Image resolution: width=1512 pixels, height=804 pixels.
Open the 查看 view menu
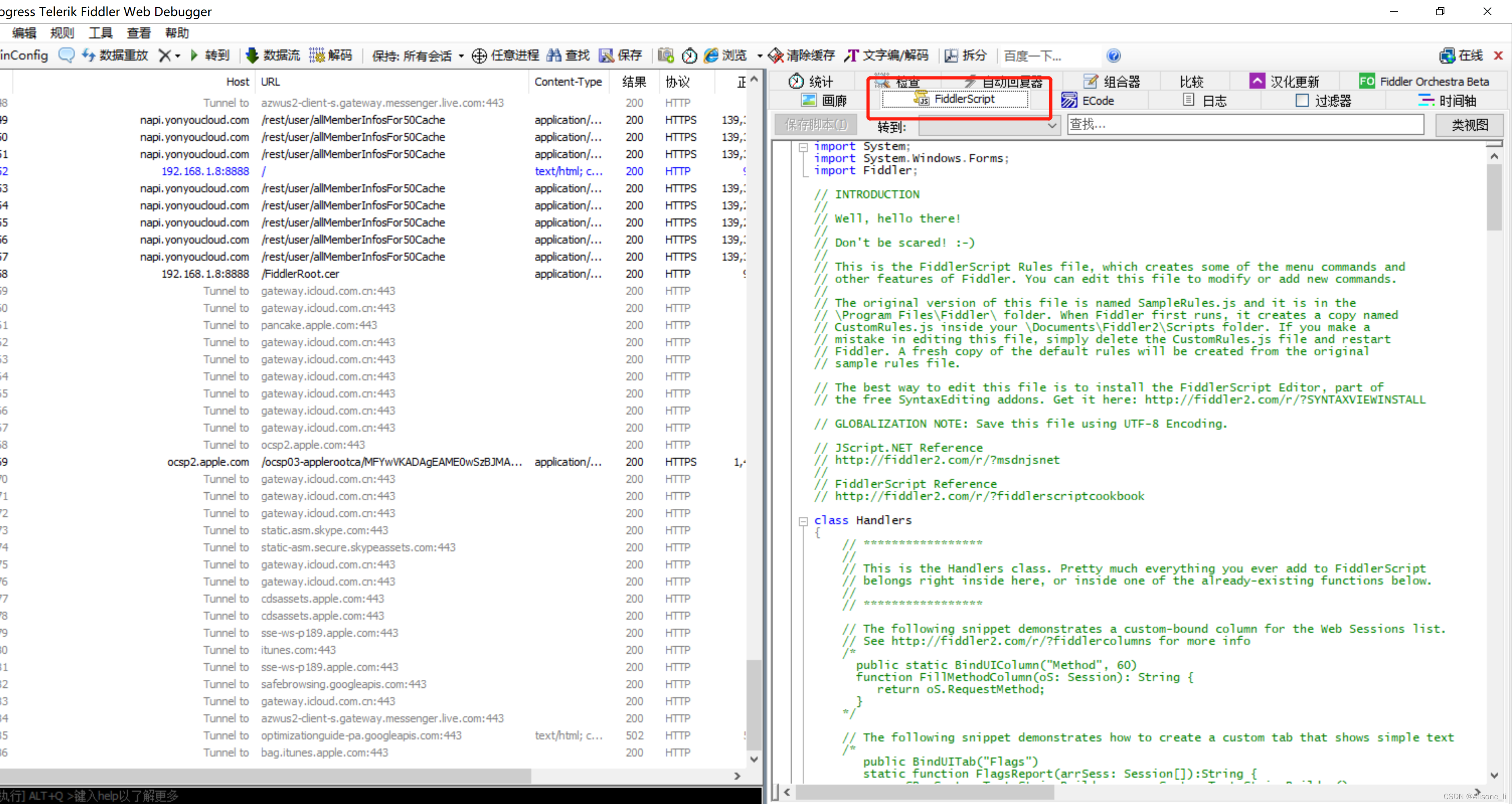pyautogui.click(x=138, y=33)
